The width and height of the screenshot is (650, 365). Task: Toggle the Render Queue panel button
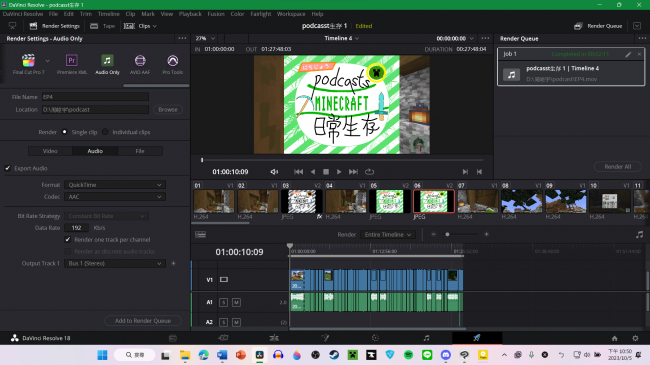[x=598, y=26]
